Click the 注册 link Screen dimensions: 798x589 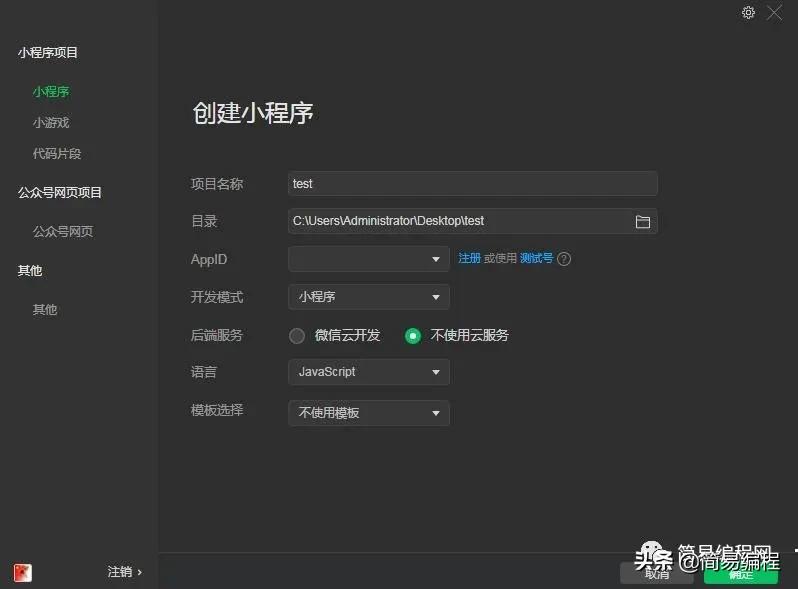[469, 258]
